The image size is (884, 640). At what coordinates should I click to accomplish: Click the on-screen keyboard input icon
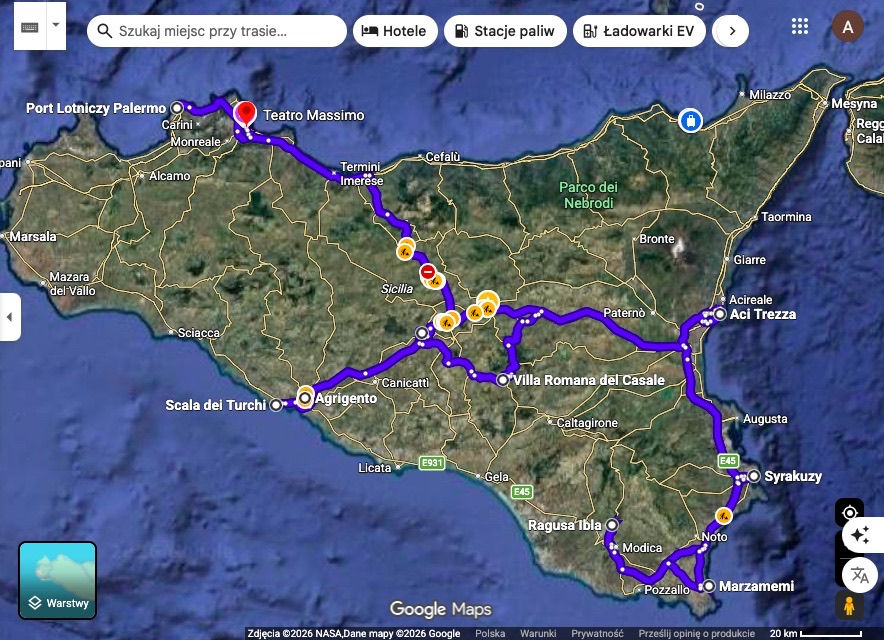point(29,27)
